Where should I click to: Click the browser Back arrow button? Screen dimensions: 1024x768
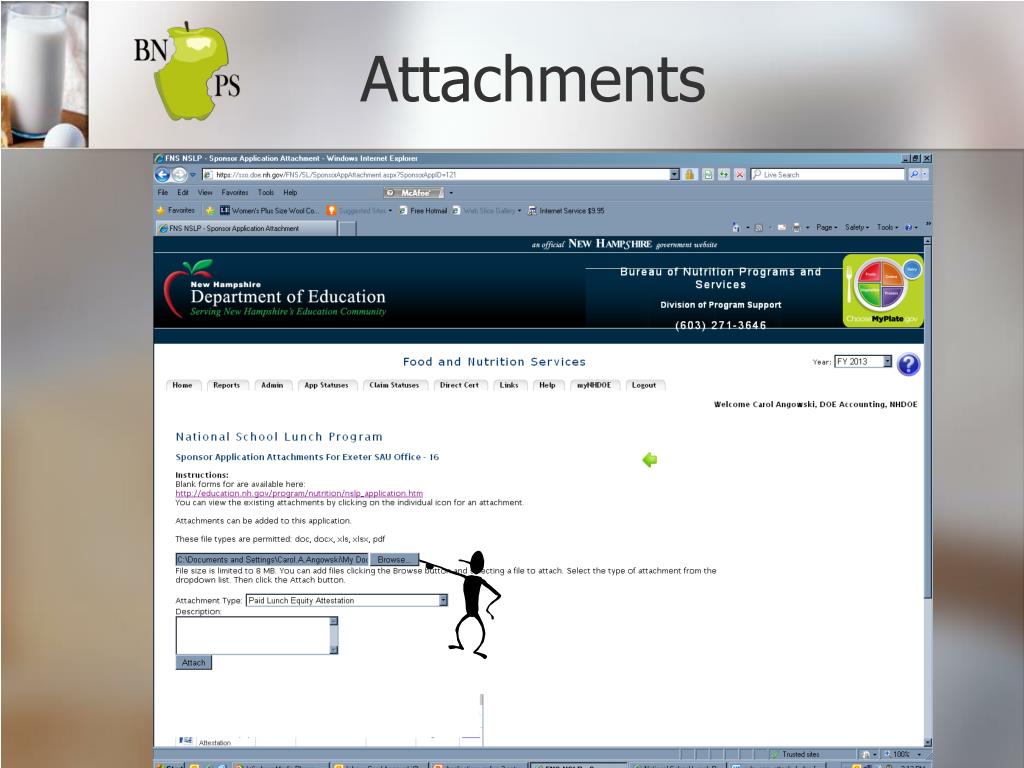(163, 174)
